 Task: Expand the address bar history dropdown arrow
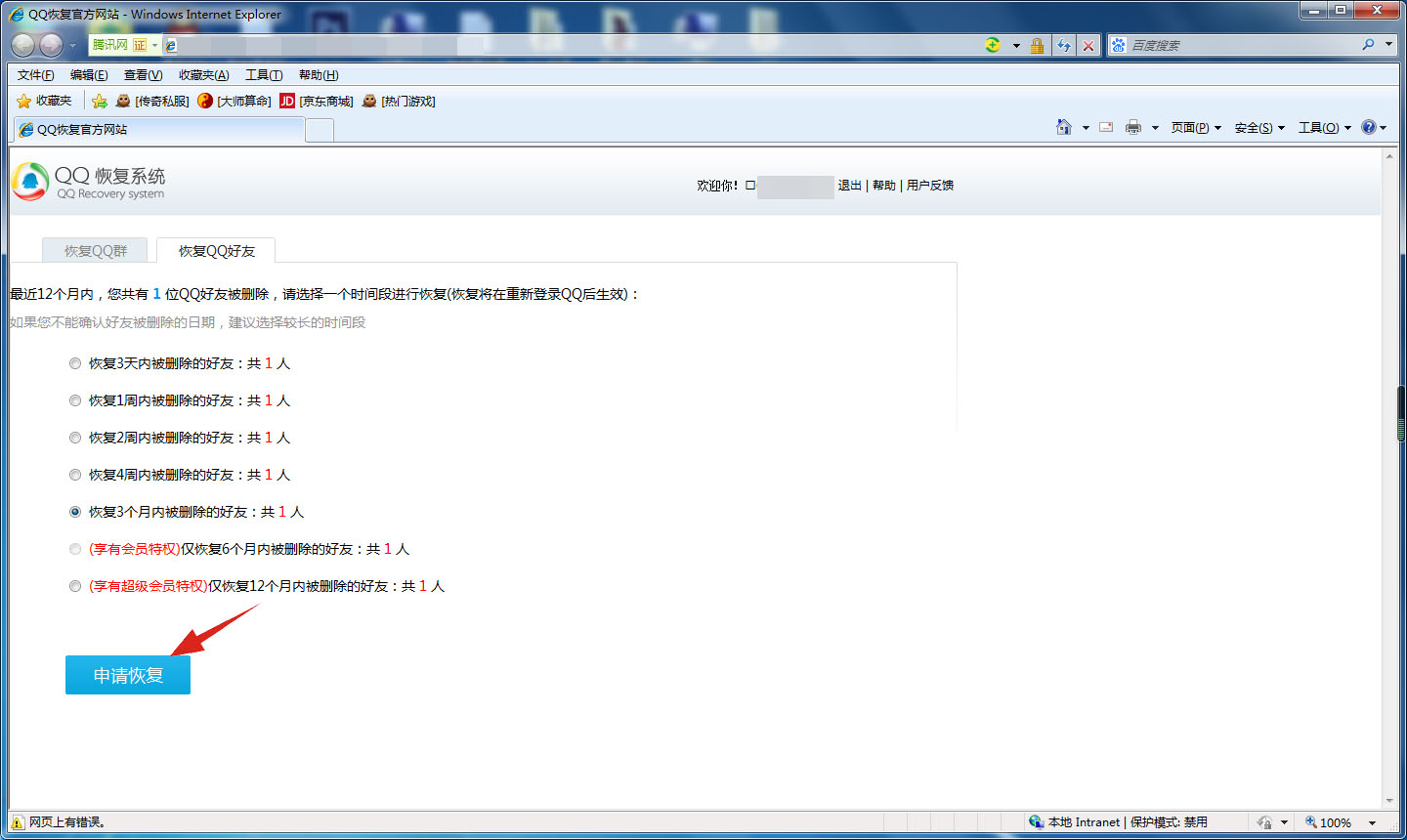(x=1016, y=45)
